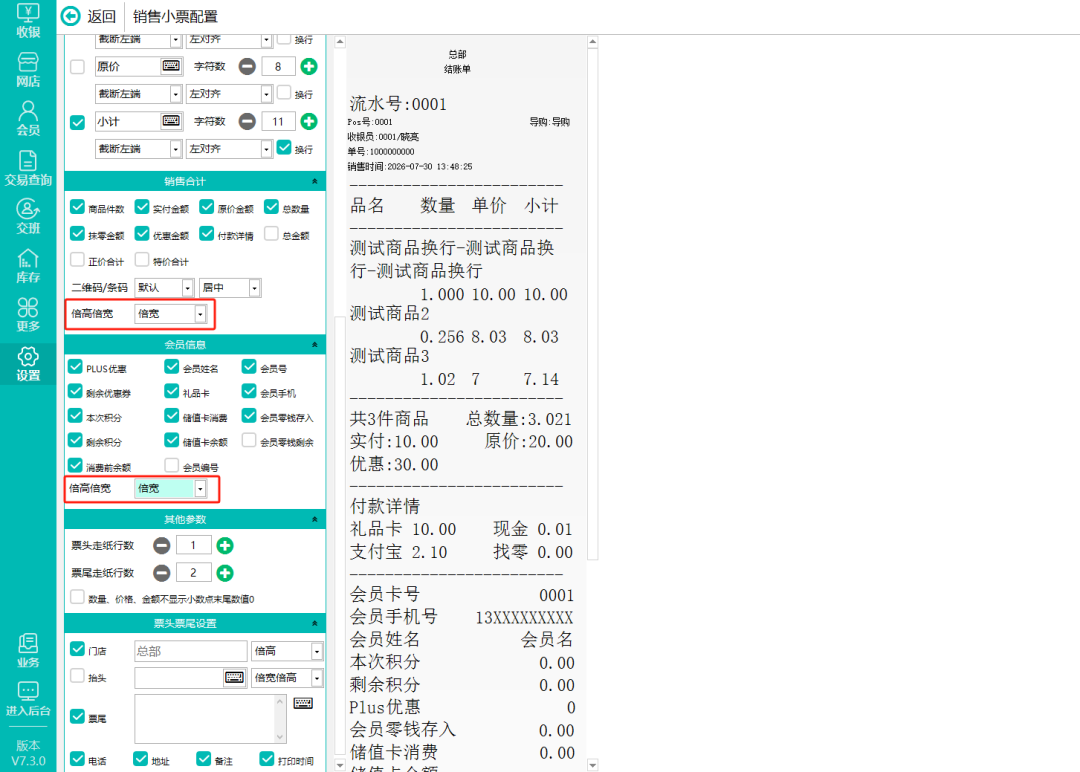Decrease 票头走纸行数 value

pyautogui.click(x=162, y=546)
